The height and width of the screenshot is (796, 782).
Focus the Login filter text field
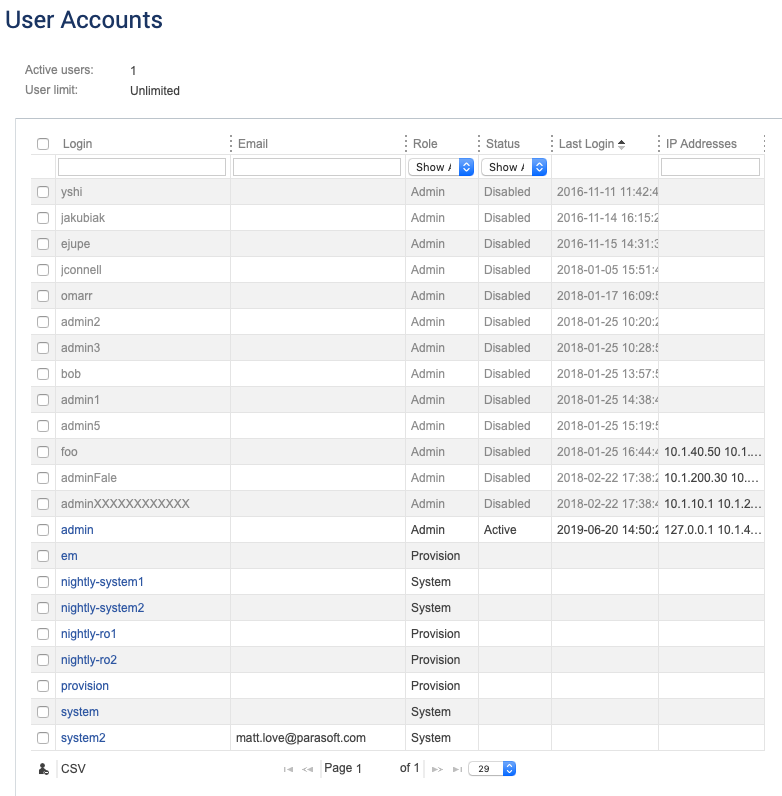point(142,167)
